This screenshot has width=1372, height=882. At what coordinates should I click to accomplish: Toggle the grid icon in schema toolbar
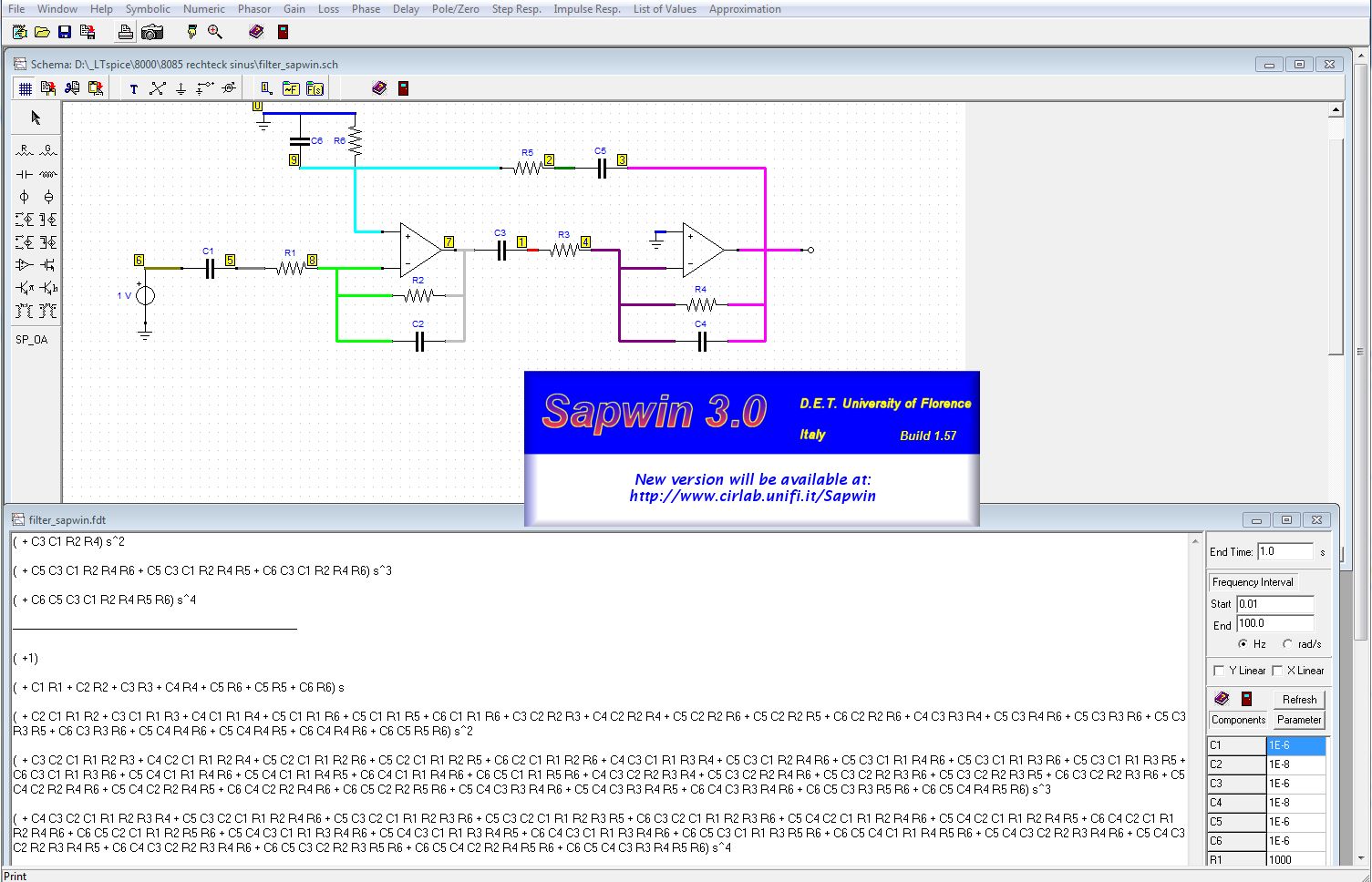(26, 88)
